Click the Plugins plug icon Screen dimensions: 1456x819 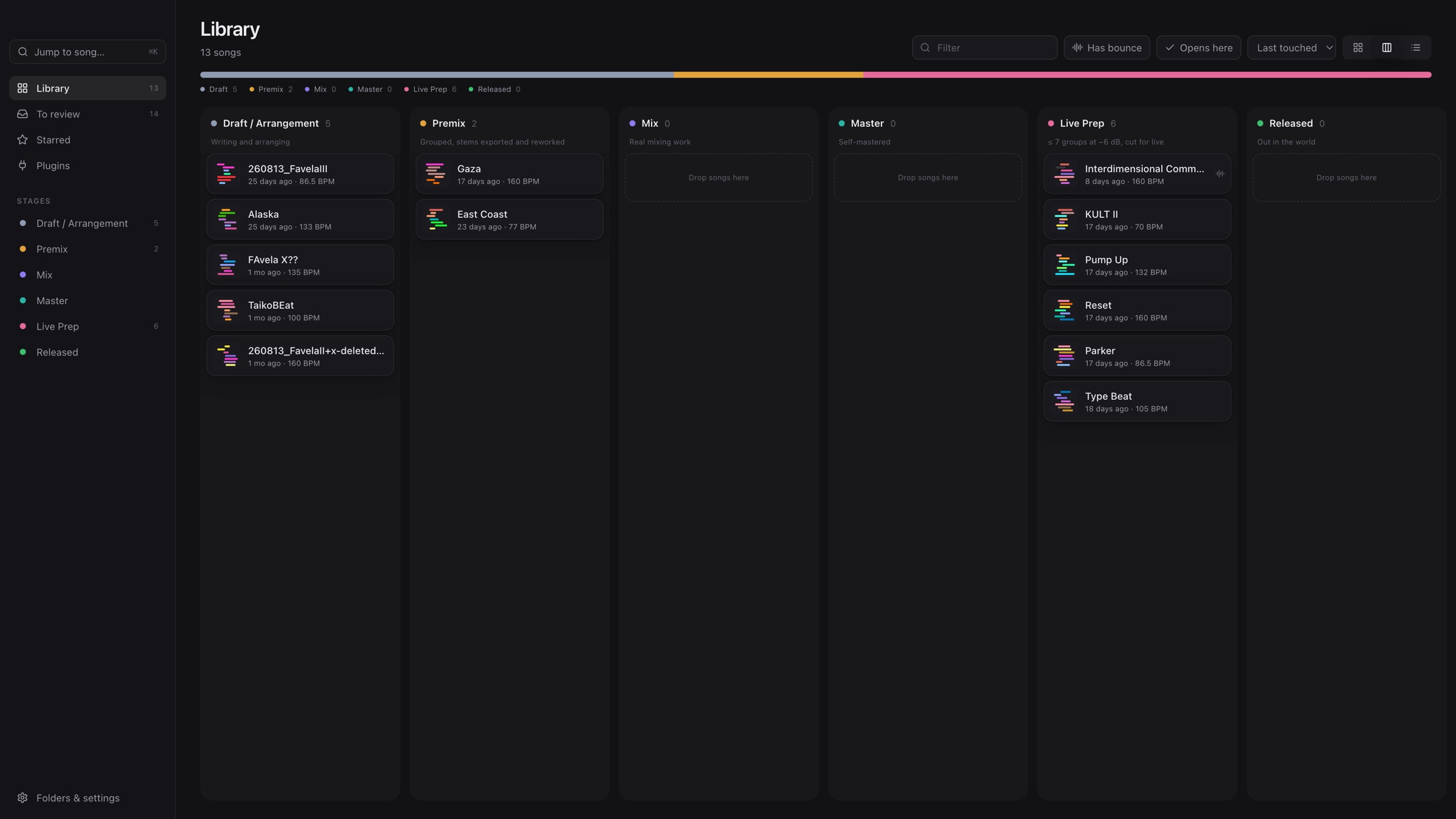click(22, 166)
